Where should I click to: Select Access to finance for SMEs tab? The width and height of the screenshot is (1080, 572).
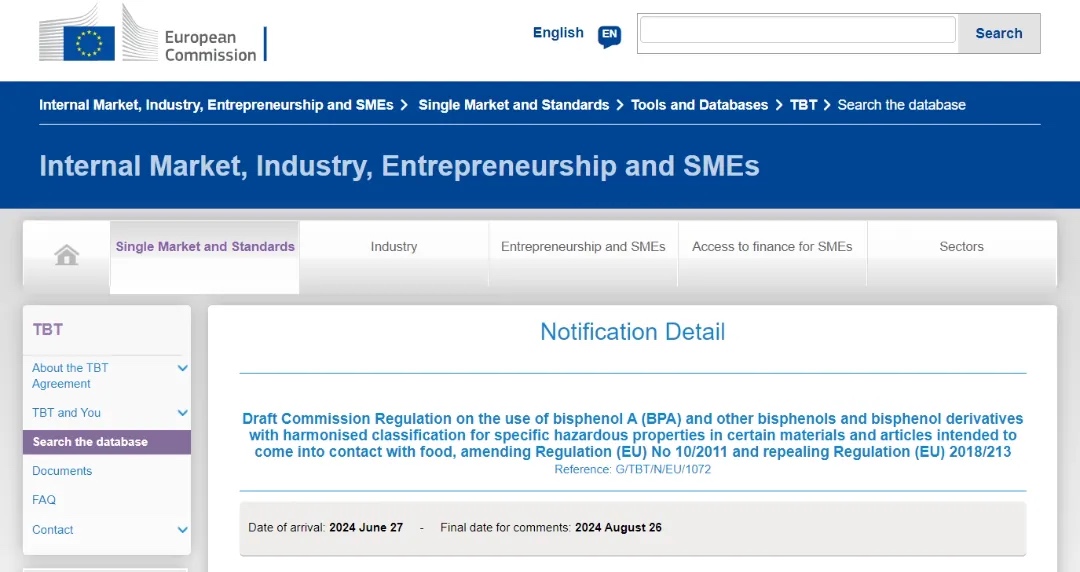(772, 247)
